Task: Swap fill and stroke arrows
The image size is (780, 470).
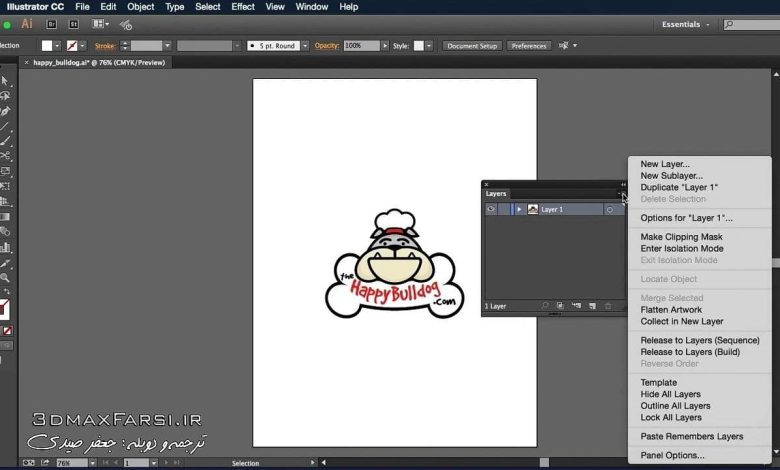Action: pyautogui.click(x=6, y=291)
